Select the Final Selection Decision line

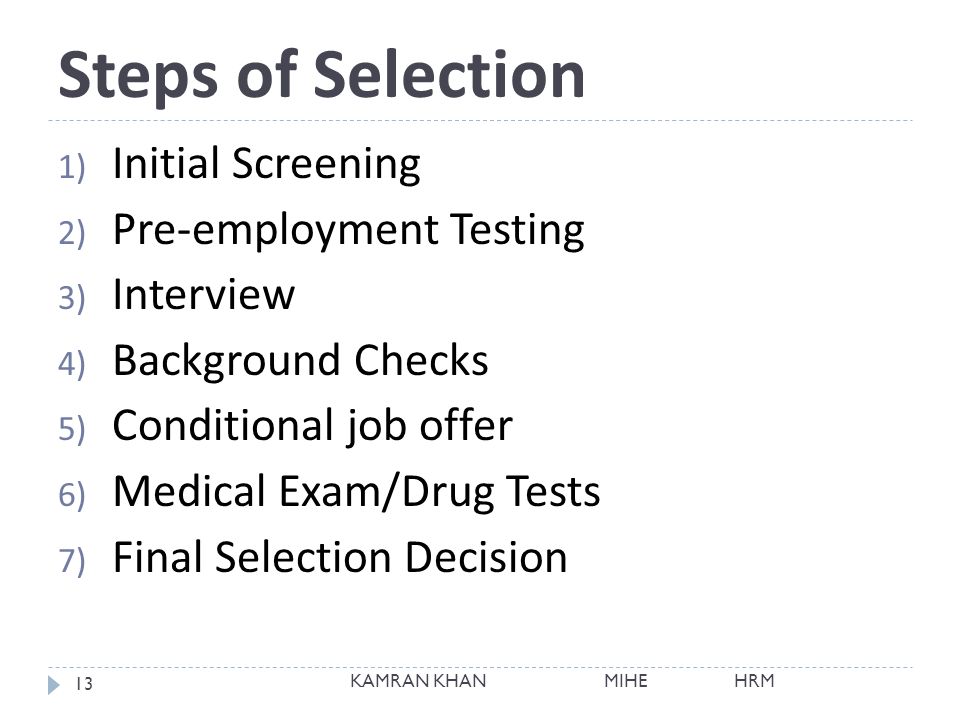(340, 557)
